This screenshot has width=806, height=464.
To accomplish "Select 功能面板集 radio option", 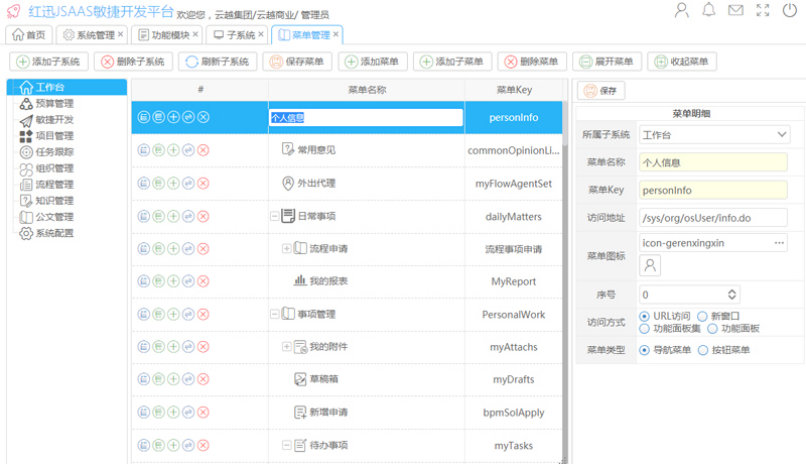I will 644,328.
